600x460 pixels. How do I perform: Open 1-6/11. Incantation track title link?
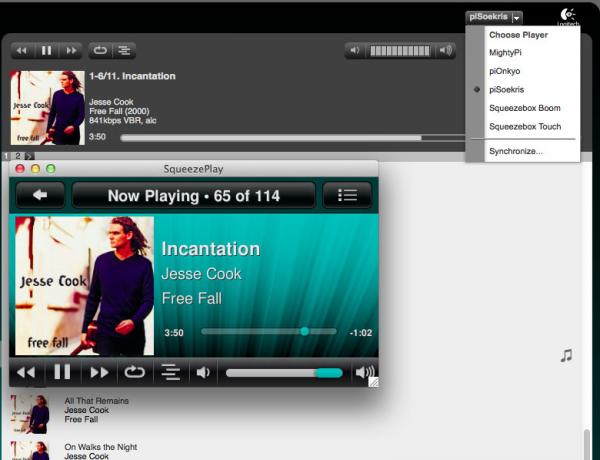(132, 76)
